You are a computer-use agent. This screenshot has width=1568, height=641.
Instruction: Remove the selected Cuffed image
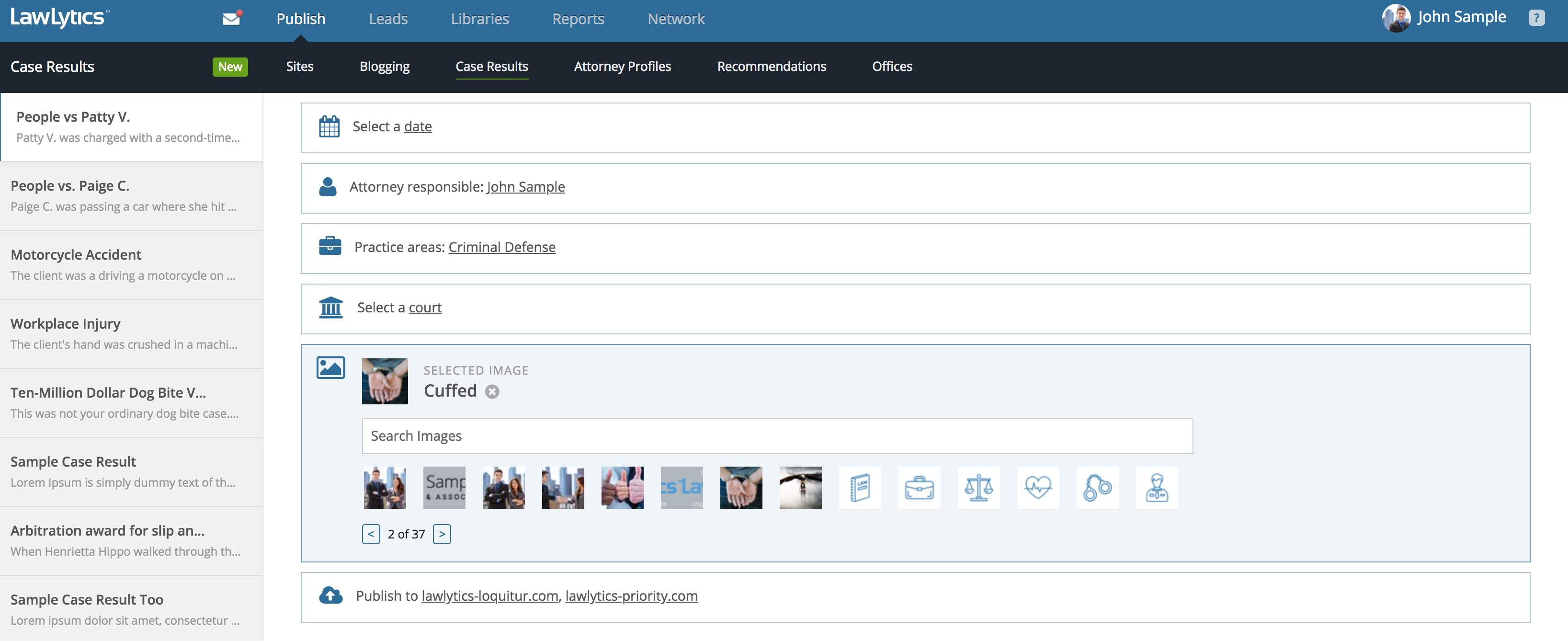click(x=492, y=391)
